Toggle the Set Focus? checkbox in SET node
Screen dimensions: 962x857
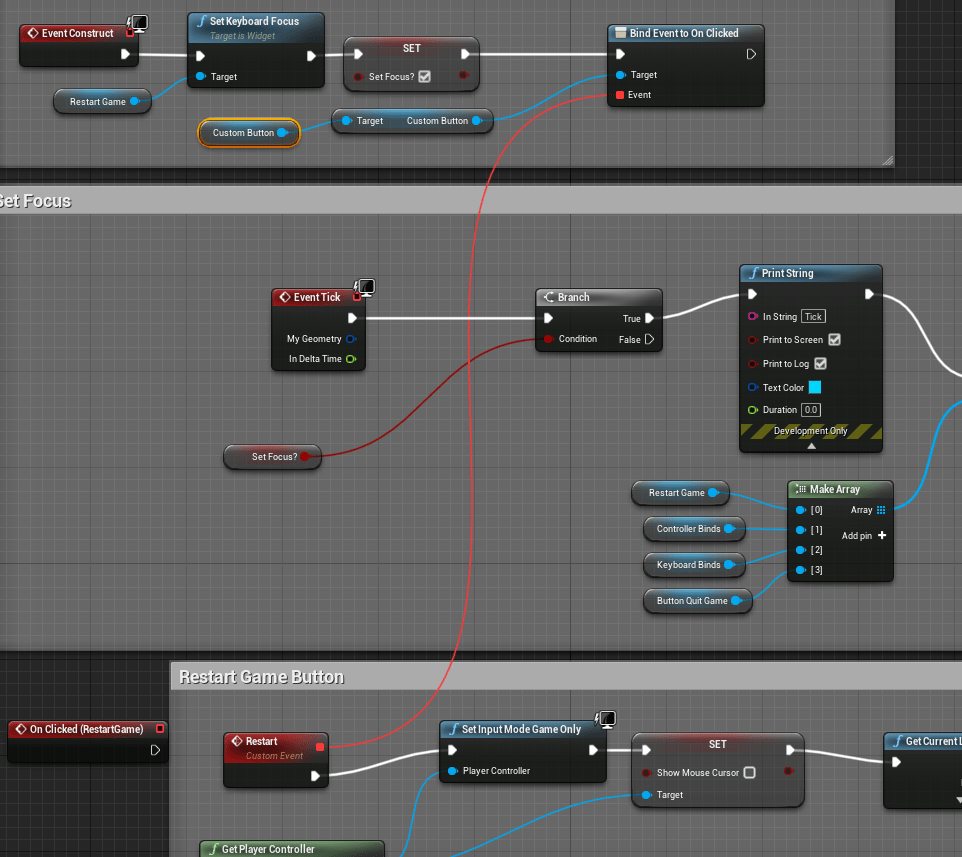[424, 77]
